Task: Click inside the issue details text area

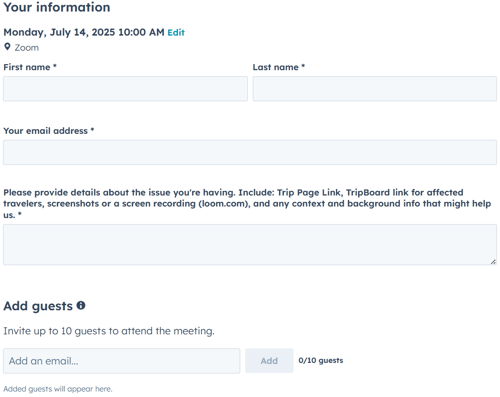Action: click(x=250, y=245)
